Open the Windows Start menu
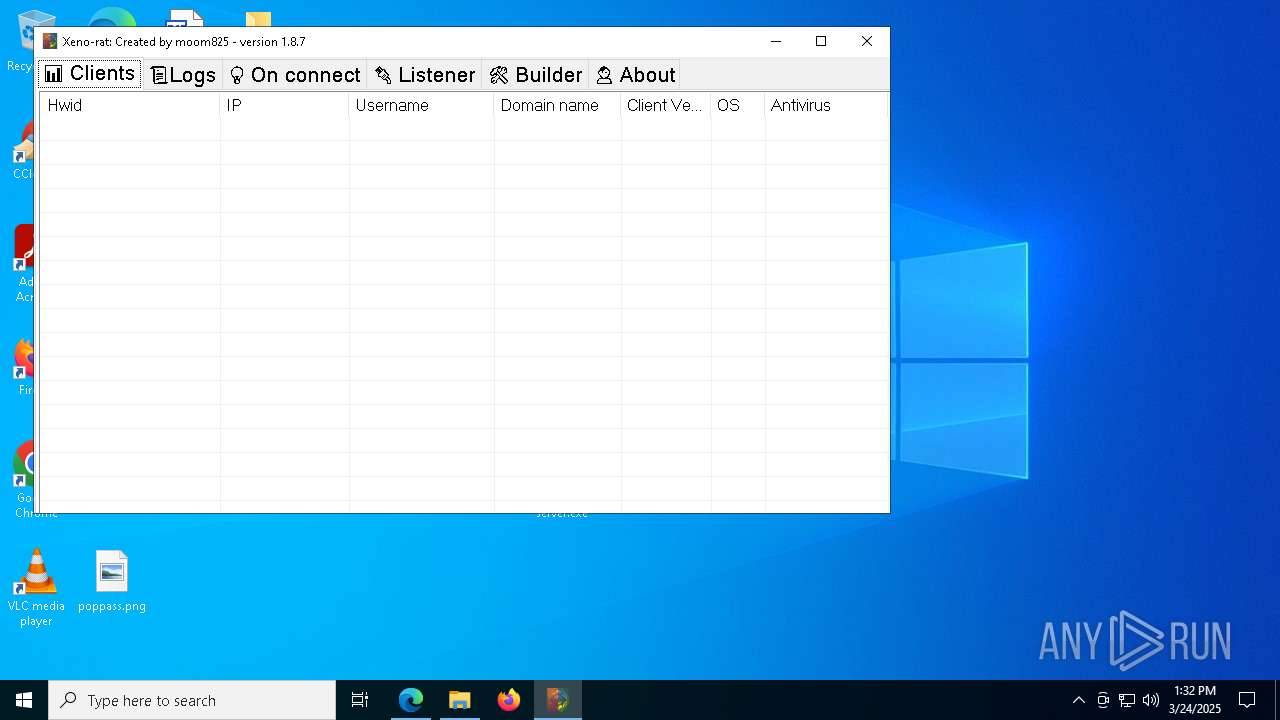The height and width of the screenshot is (720, 1280). click(24, 700)
